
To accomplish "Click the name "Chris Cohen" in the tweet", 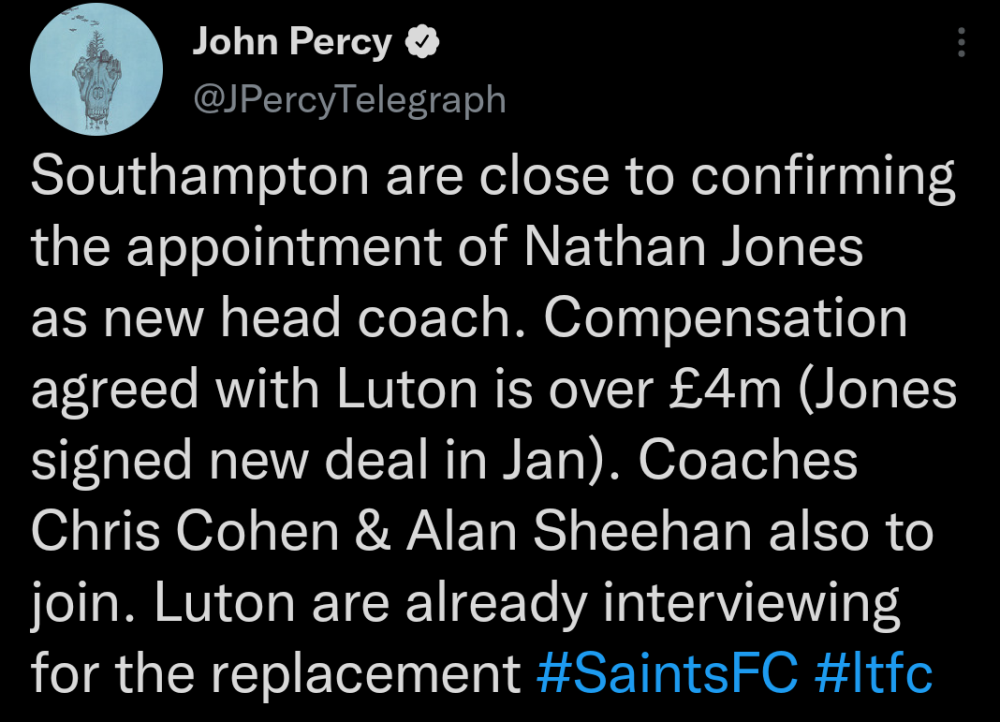I will click(186, 532).
